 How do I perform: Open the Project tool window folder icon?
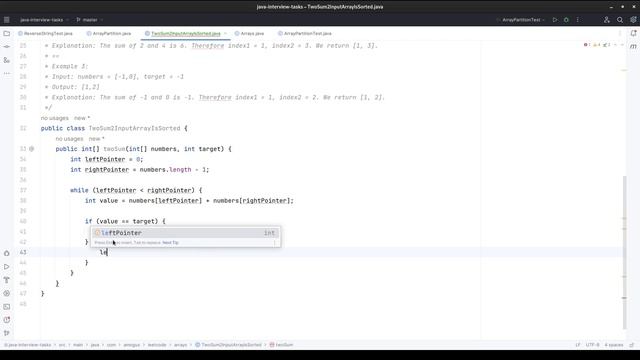click(7, 33)
